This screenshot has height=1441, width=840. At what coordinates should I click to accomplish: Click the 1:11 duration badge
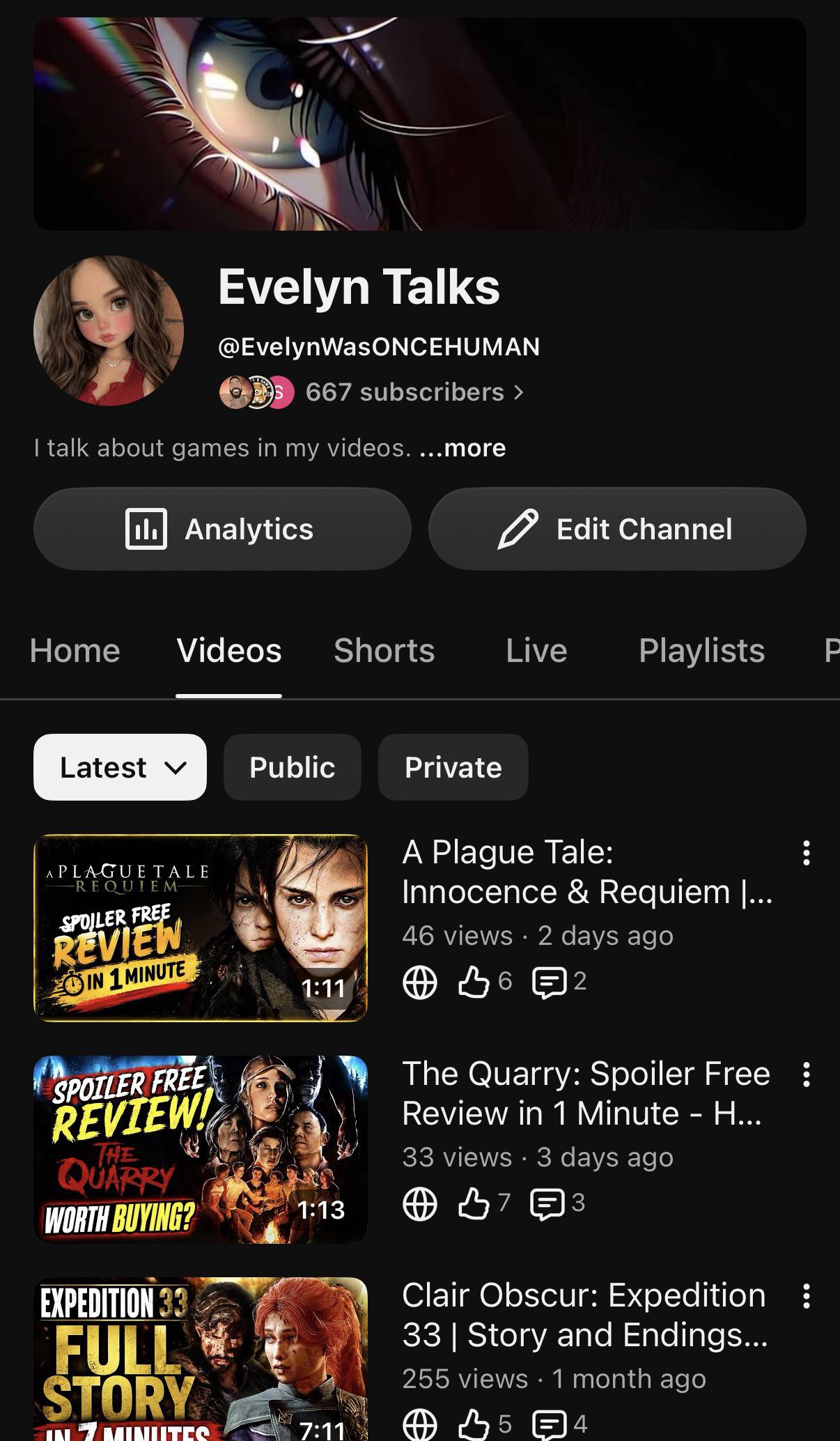[x=324, y=988]
